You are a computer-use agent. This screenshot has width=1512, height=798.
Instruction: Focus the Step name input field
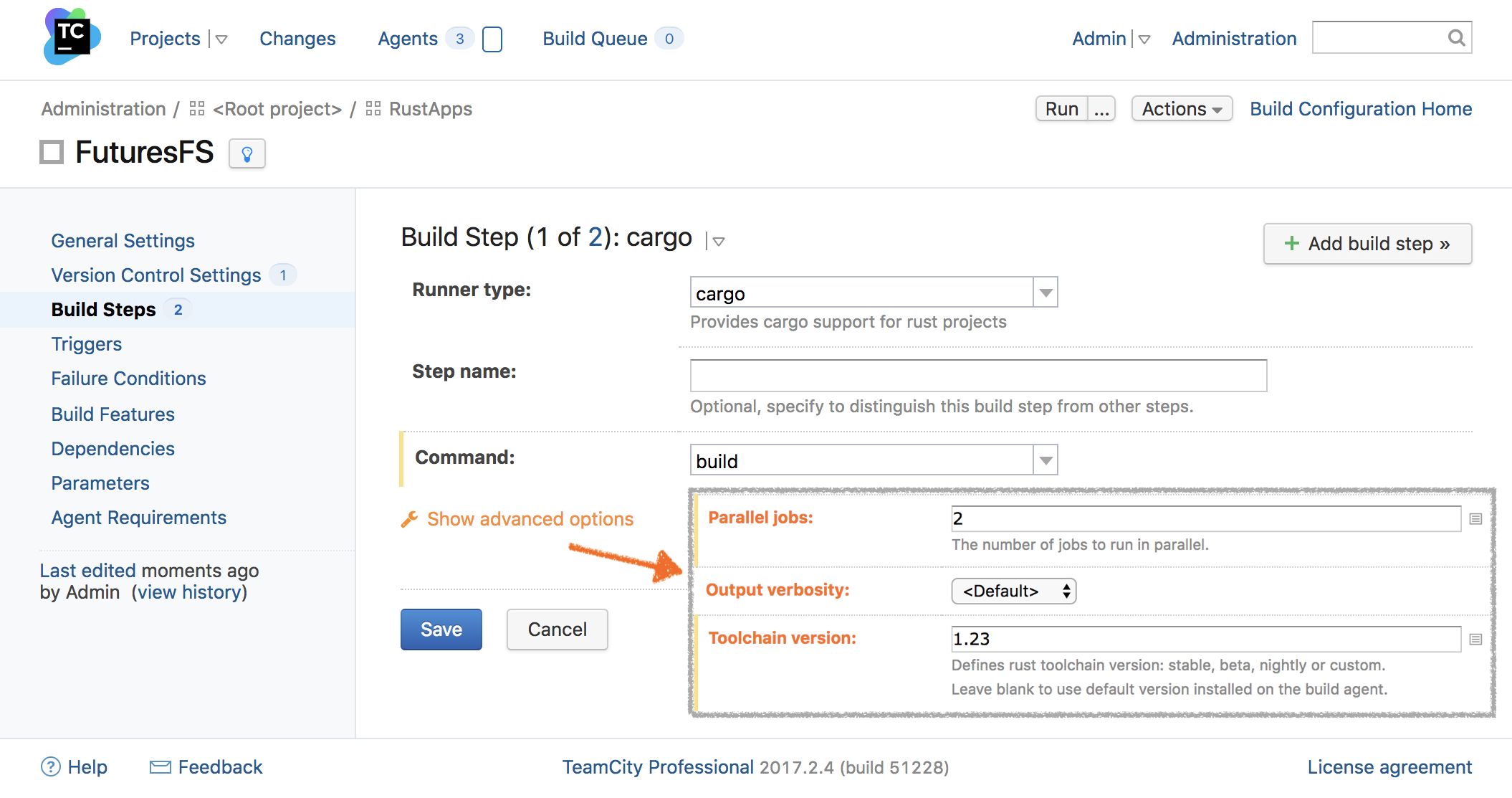[x=978, y=376]
